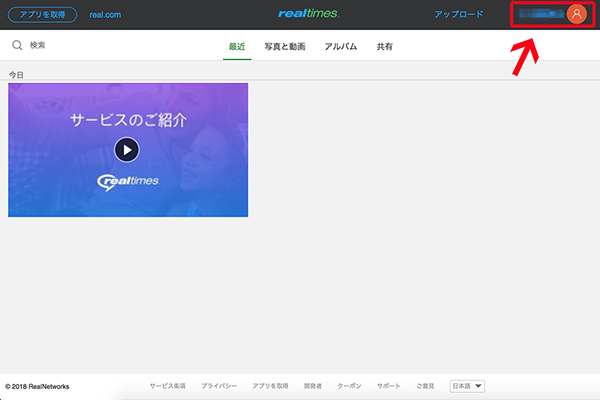600x400 pixels.
Task: Switch to the 写真と動画 tab
Action: (x=285, y=47)
